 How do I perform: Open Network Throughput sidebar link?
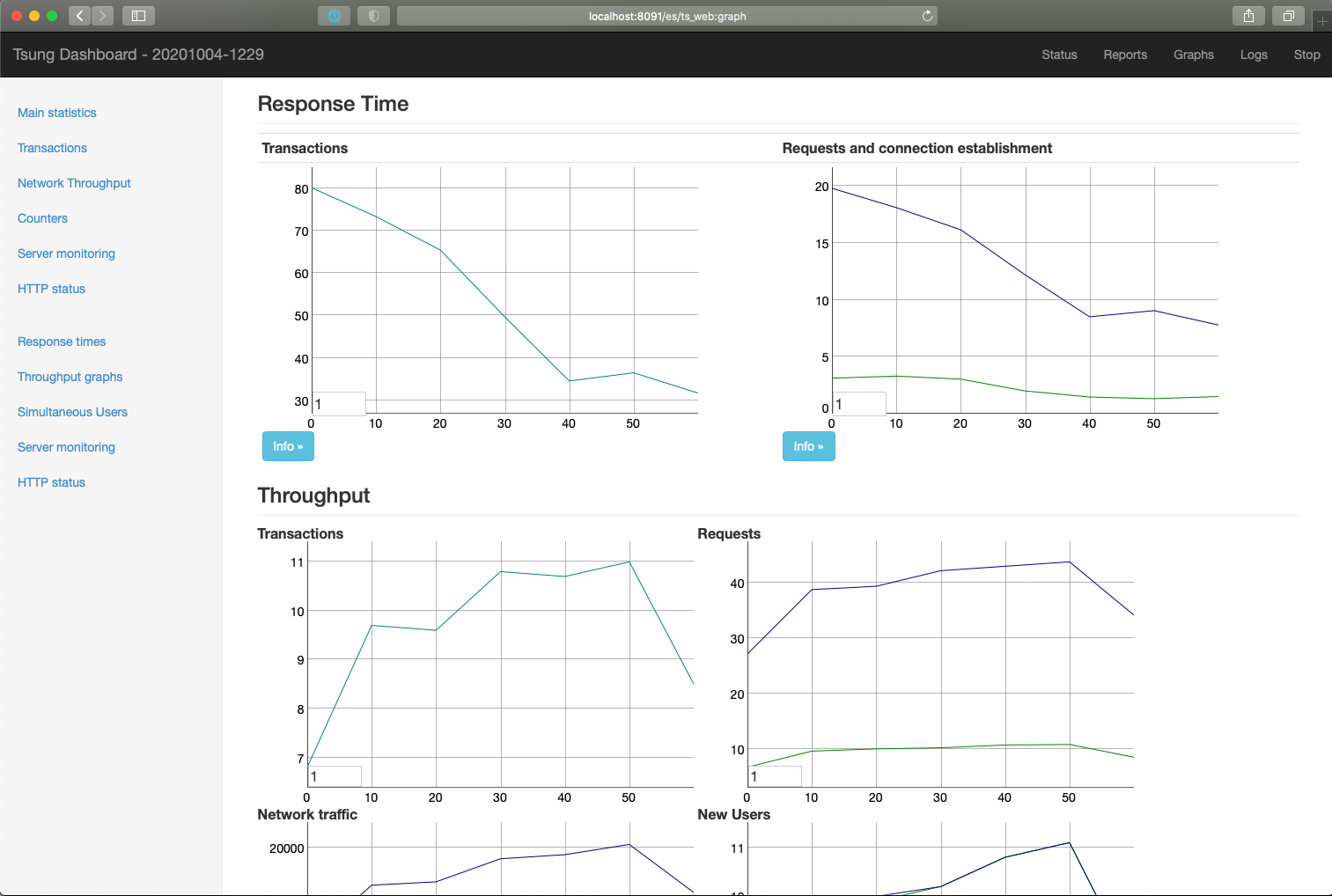(74, 183)
